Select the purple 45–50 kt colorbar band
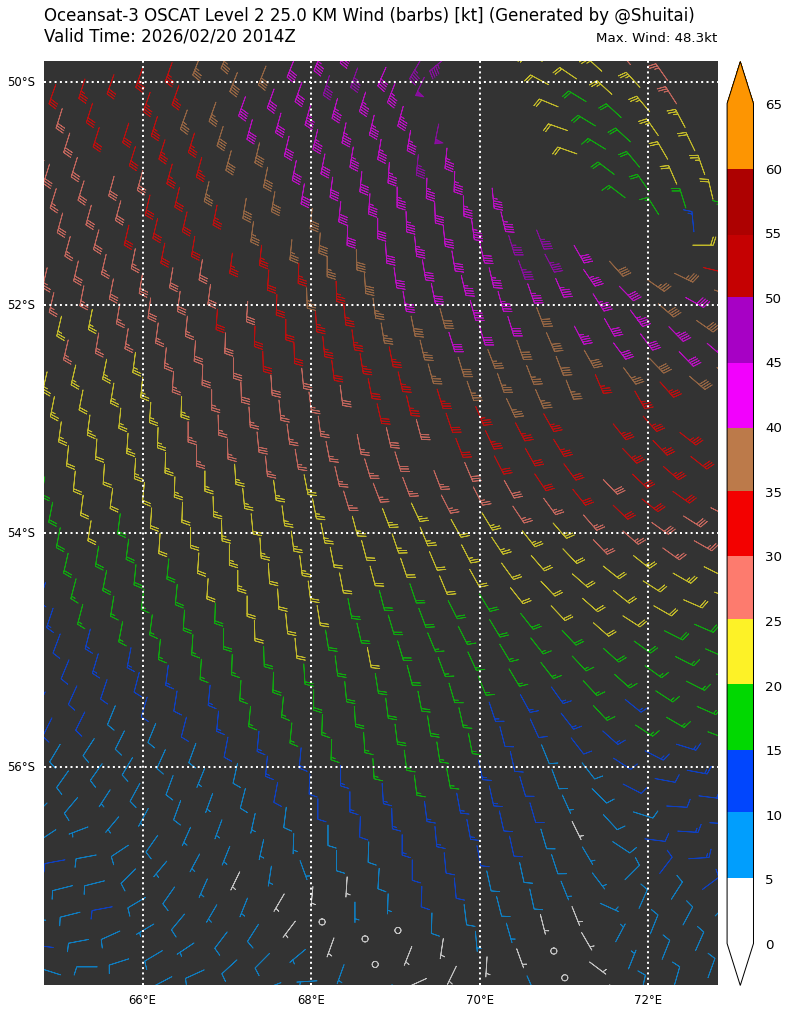 [x=739, y=330]
